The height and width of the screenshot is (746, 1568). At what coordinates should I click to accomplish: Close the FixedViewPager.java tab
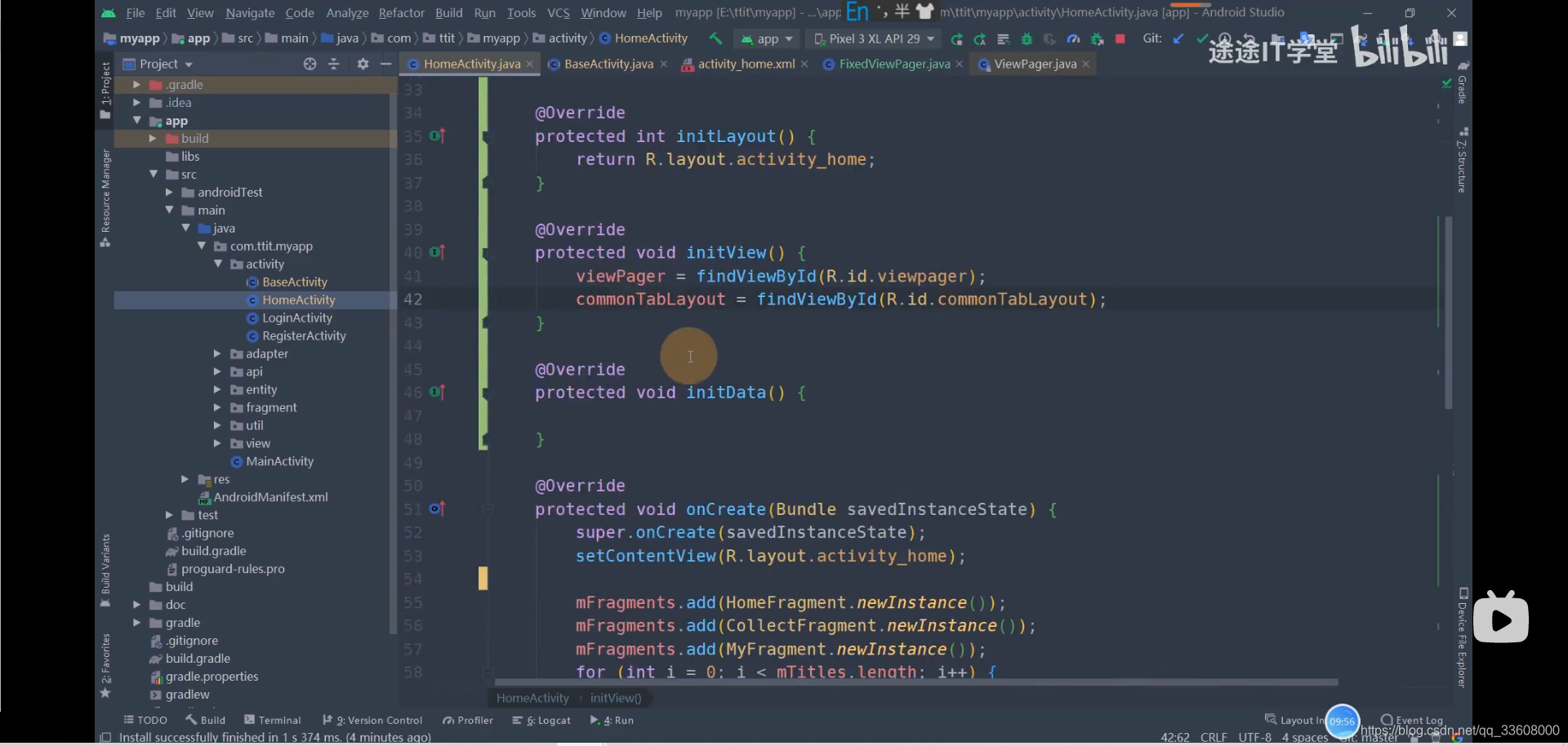960,64
